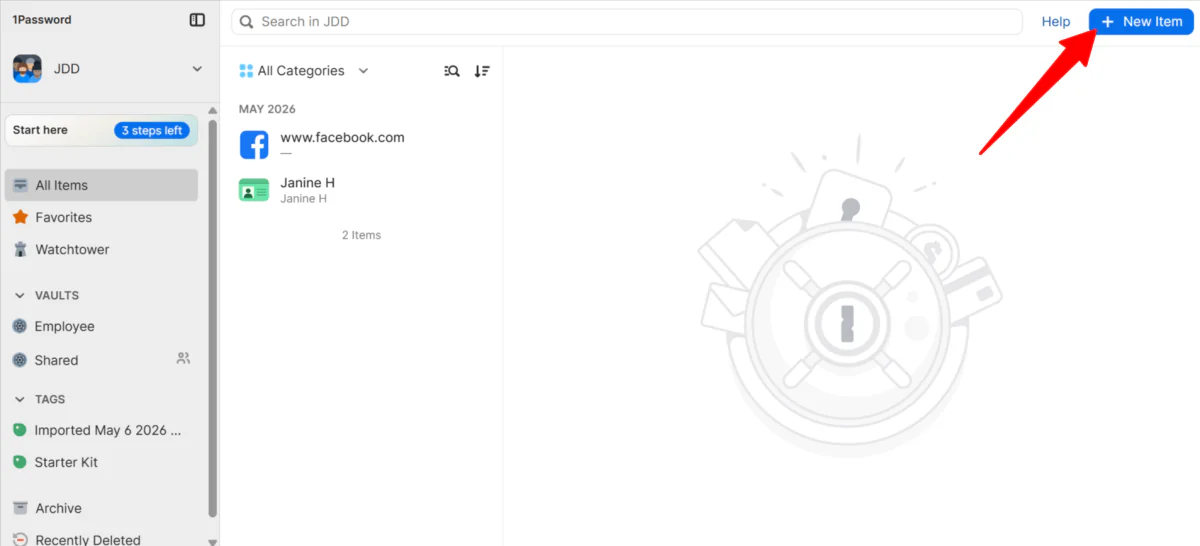Click the 1Password title
The height and width of the screenshot is (546, 1200).
click(x=42, y=20)
